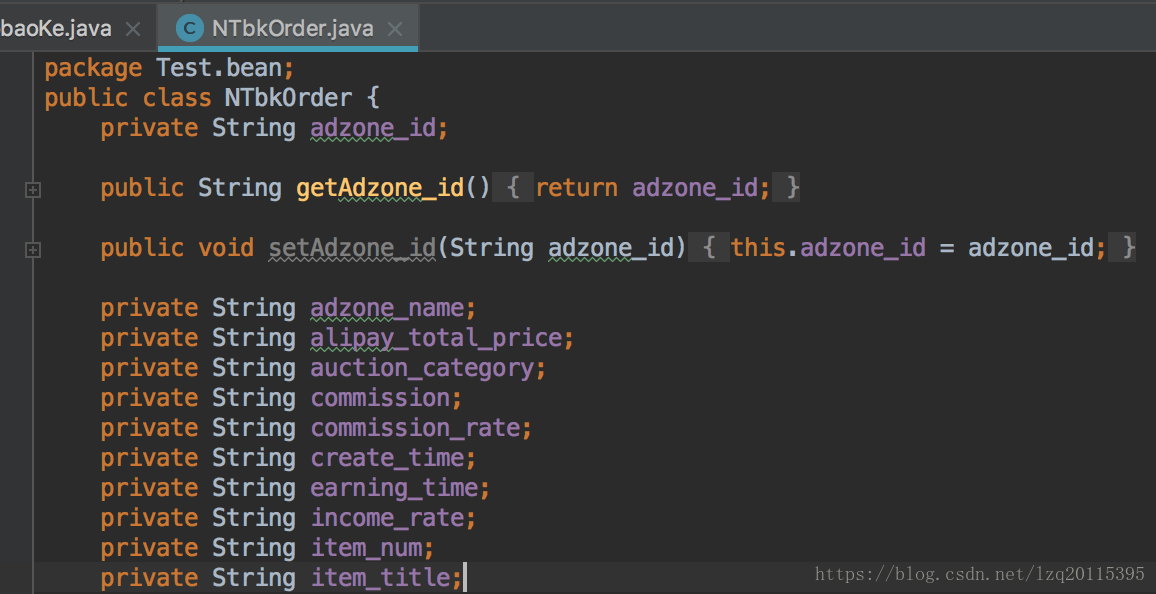Click the alipay_total_price field
This screenshot has height=594, width=1156.
pos(436,338)
